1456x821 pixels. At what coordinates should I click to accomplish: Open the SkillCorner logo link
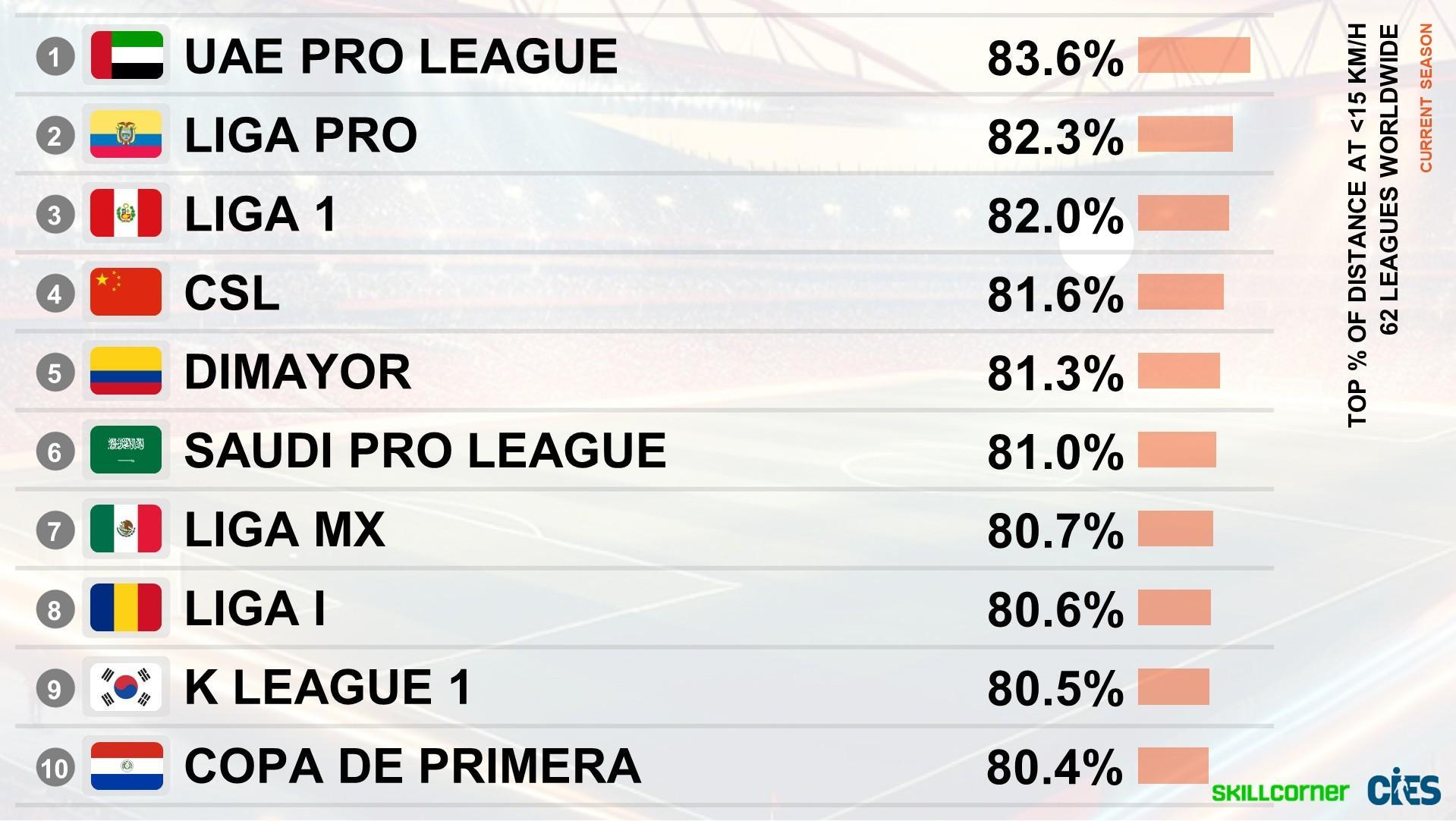[x=1280, y=793]
